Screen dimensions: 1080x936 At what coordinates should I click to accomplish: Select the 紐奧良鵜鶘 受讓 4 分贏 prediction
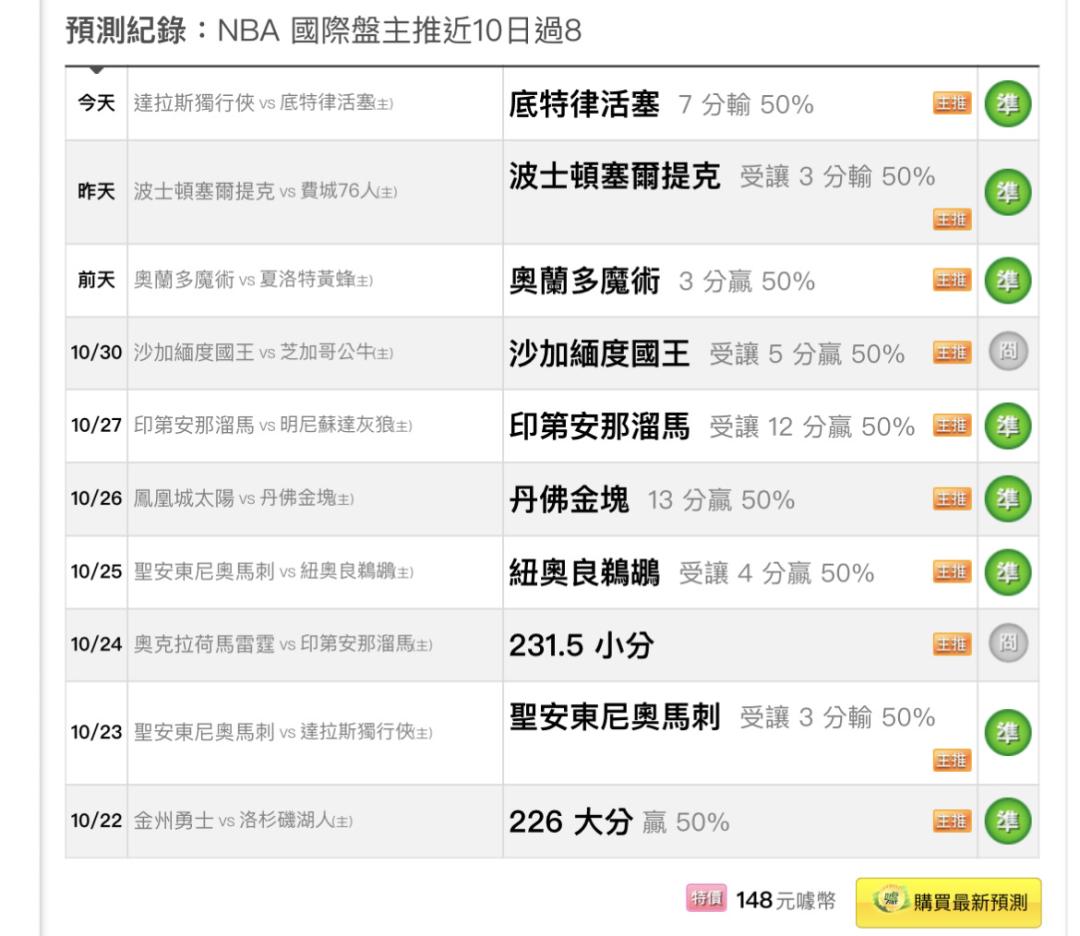point(692,573)
